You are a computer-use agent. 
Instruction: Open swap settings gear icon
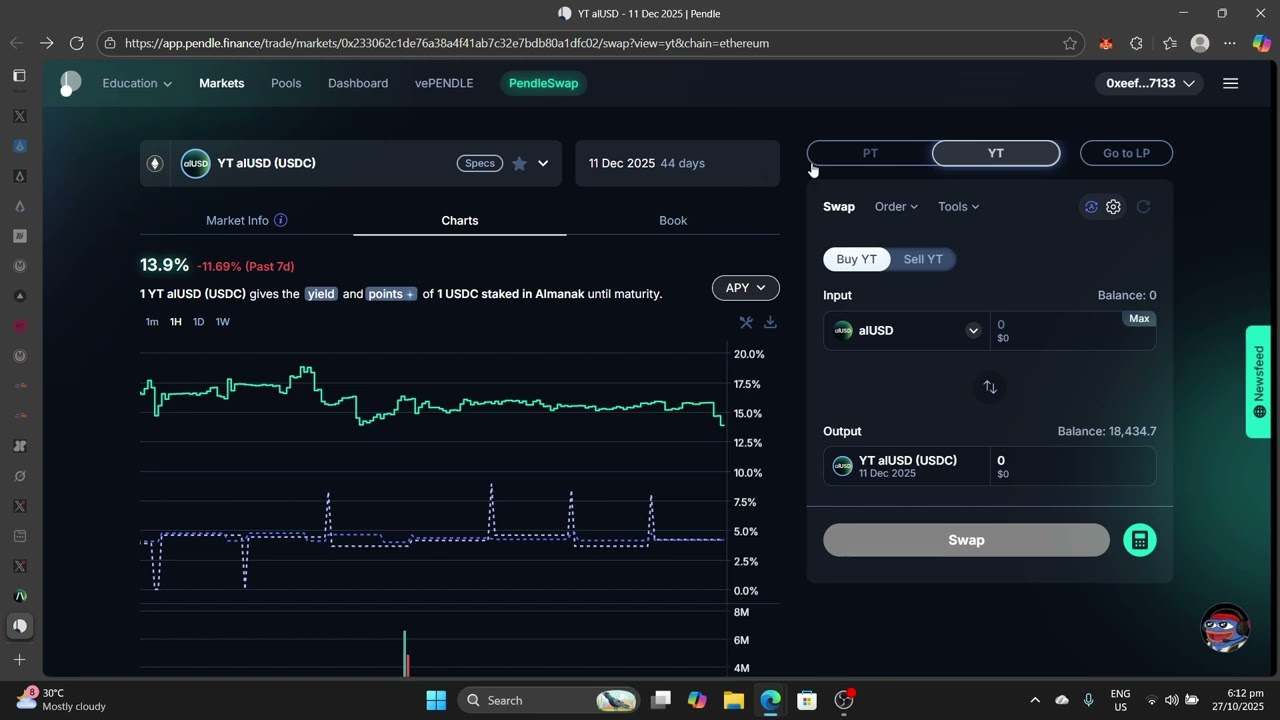[1113, 207]
